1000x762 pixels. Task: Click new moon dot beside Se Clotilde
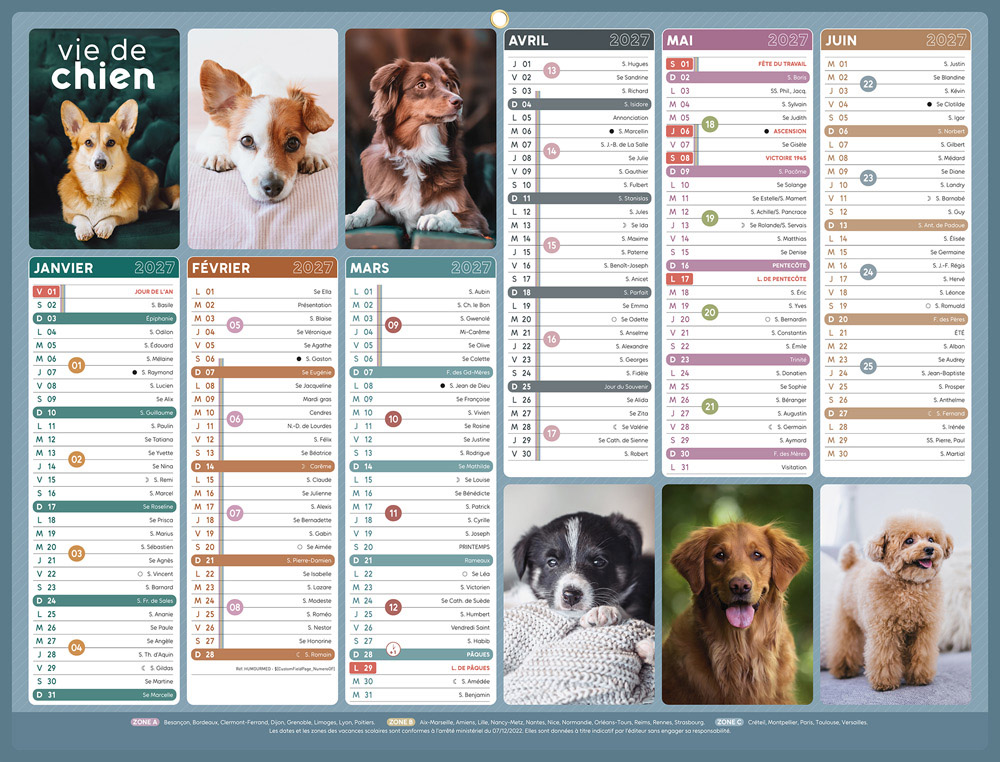[x=930, y=104]
